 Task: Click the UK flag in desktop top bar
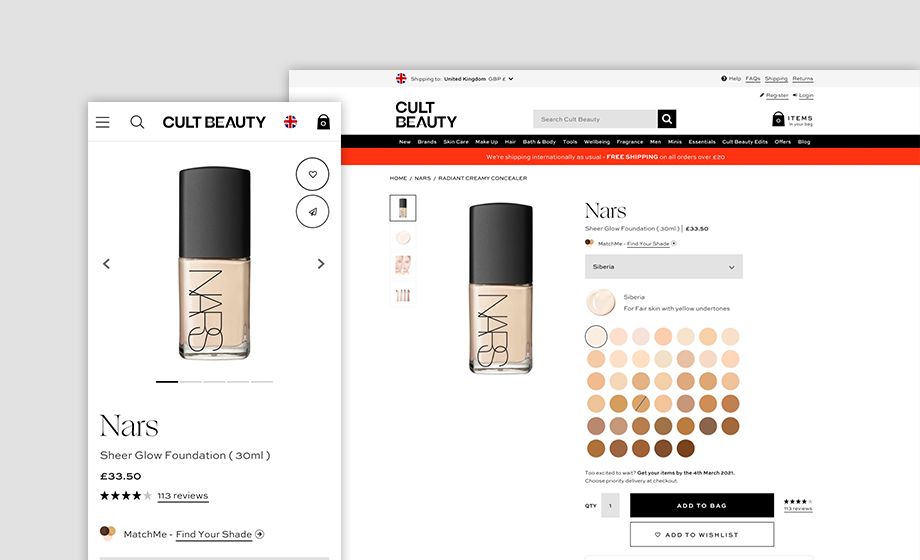coord(401,78)
